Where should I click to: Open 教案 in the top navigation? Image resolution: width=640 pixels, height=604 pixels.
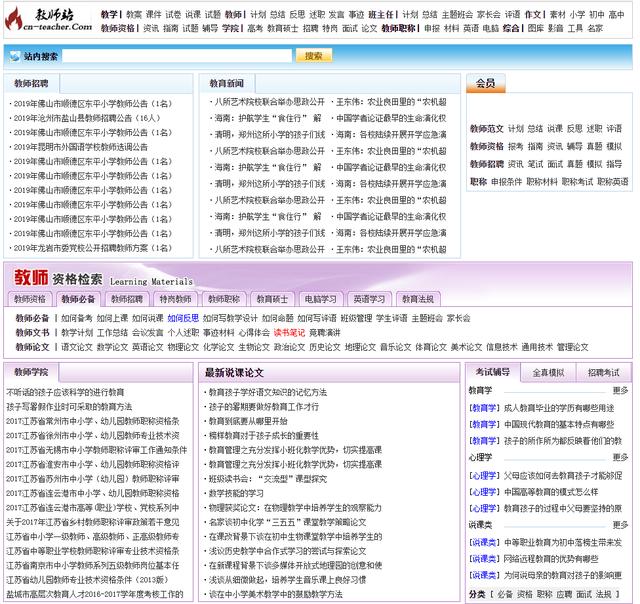(134, 15)
